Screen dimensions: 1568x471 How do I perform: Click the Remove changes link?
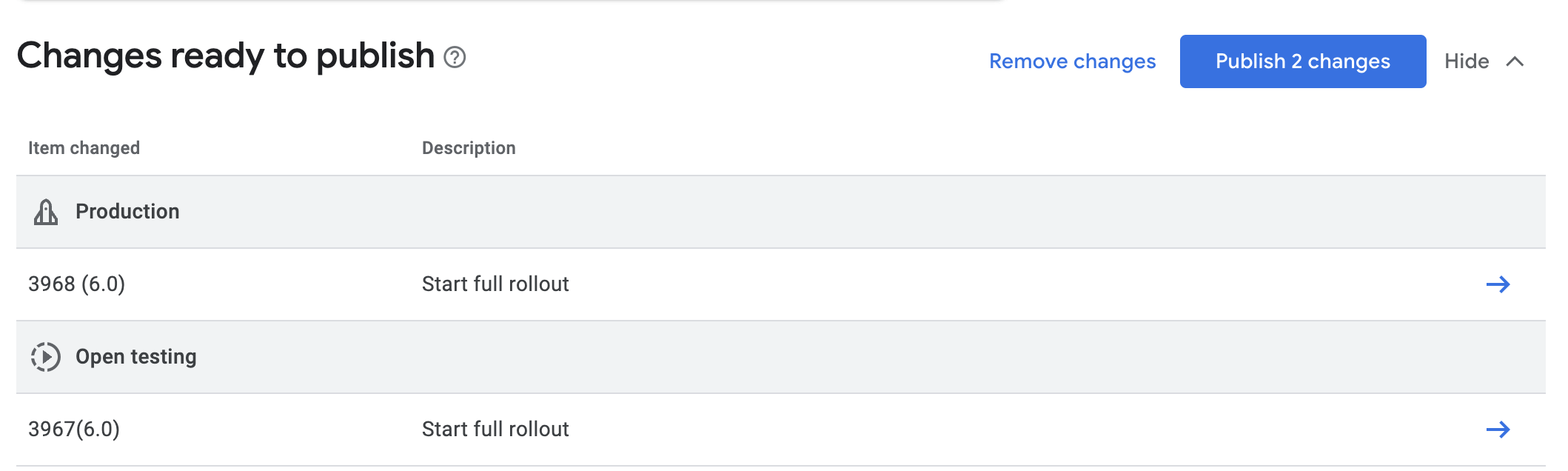click(x=1072, y=61)
